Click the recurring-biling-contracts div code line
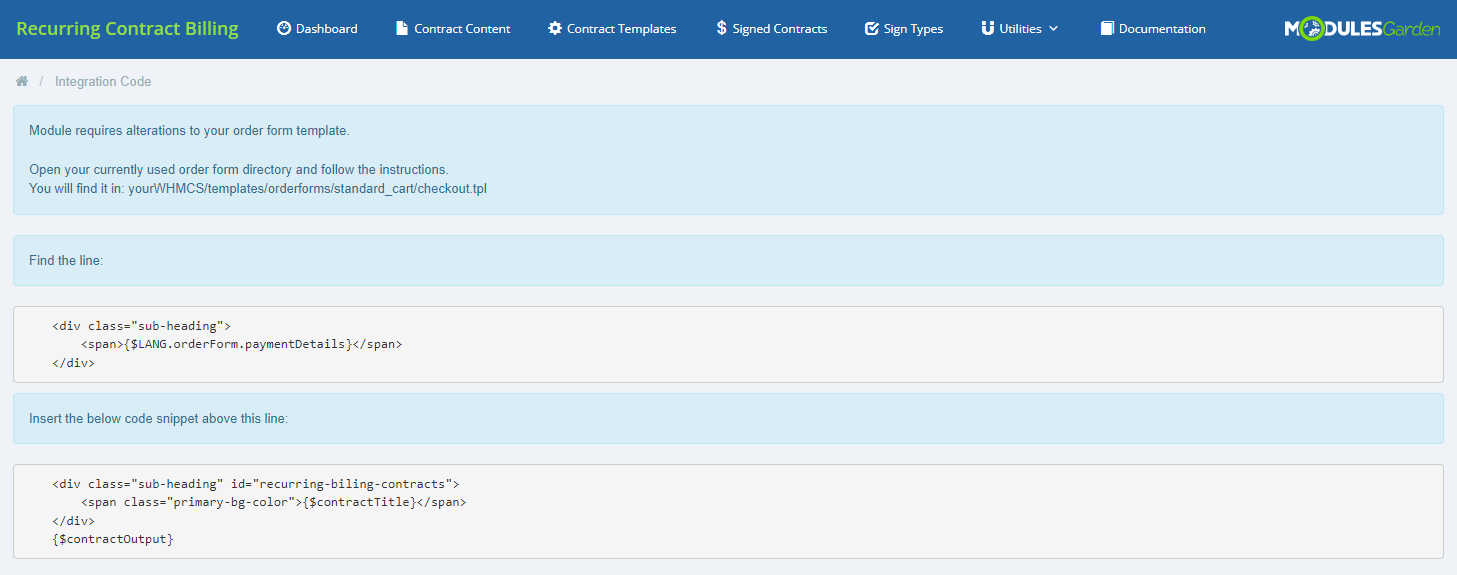 pos(255,484)
